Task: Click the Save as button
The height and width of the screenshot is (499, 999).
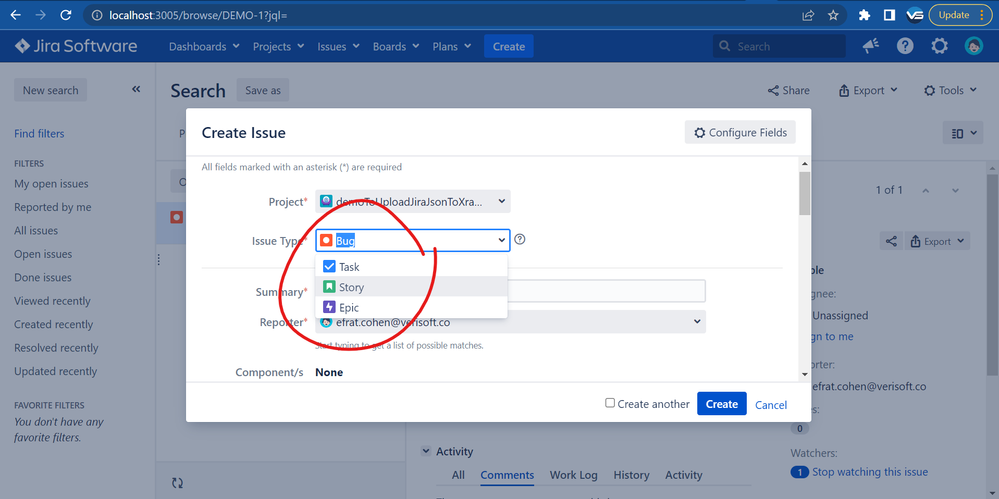Action: (262, 90)
